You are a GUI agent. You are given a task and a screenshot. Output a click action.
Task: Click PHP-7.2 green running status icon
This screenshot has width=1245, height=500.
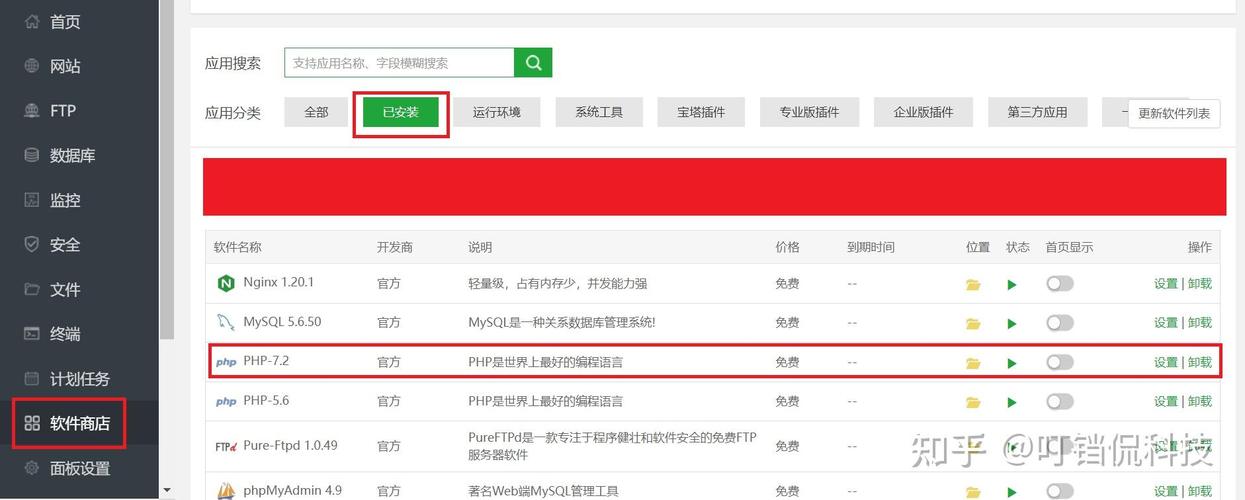1012,363
